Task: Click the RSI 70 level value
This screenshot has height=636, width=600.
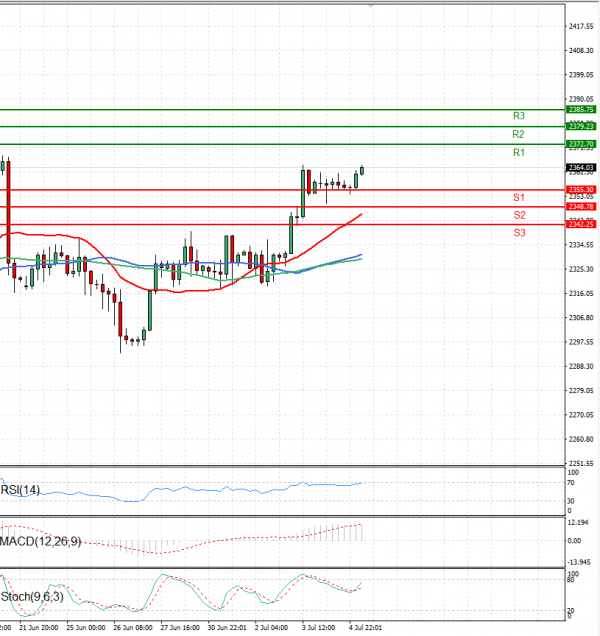Action: [x=570, y=483]
